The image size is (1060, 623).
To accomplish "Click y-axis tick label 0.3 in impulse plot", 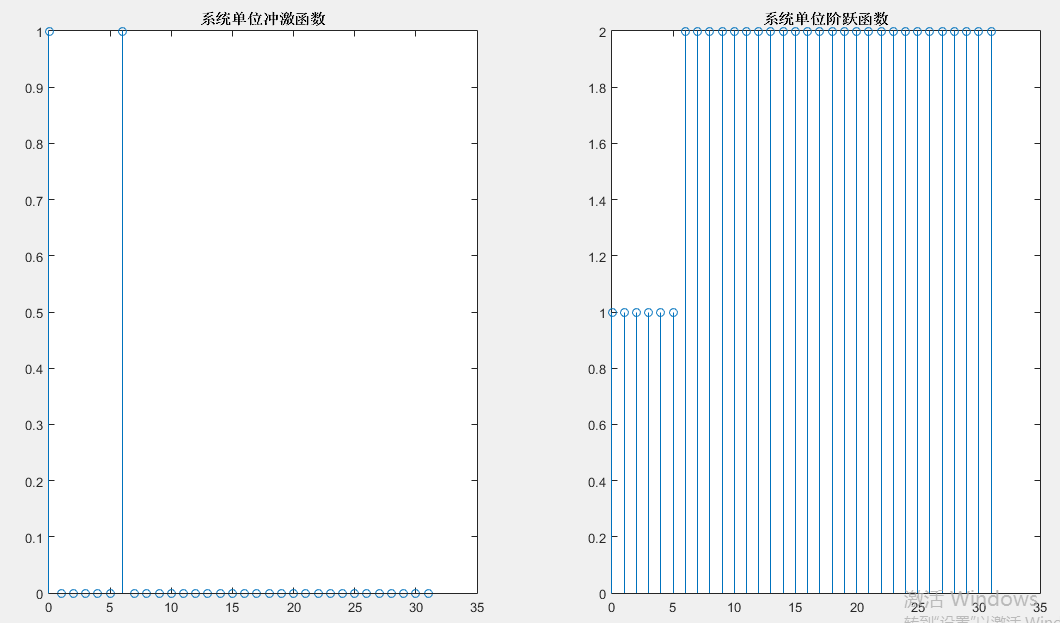I will 34,426.
